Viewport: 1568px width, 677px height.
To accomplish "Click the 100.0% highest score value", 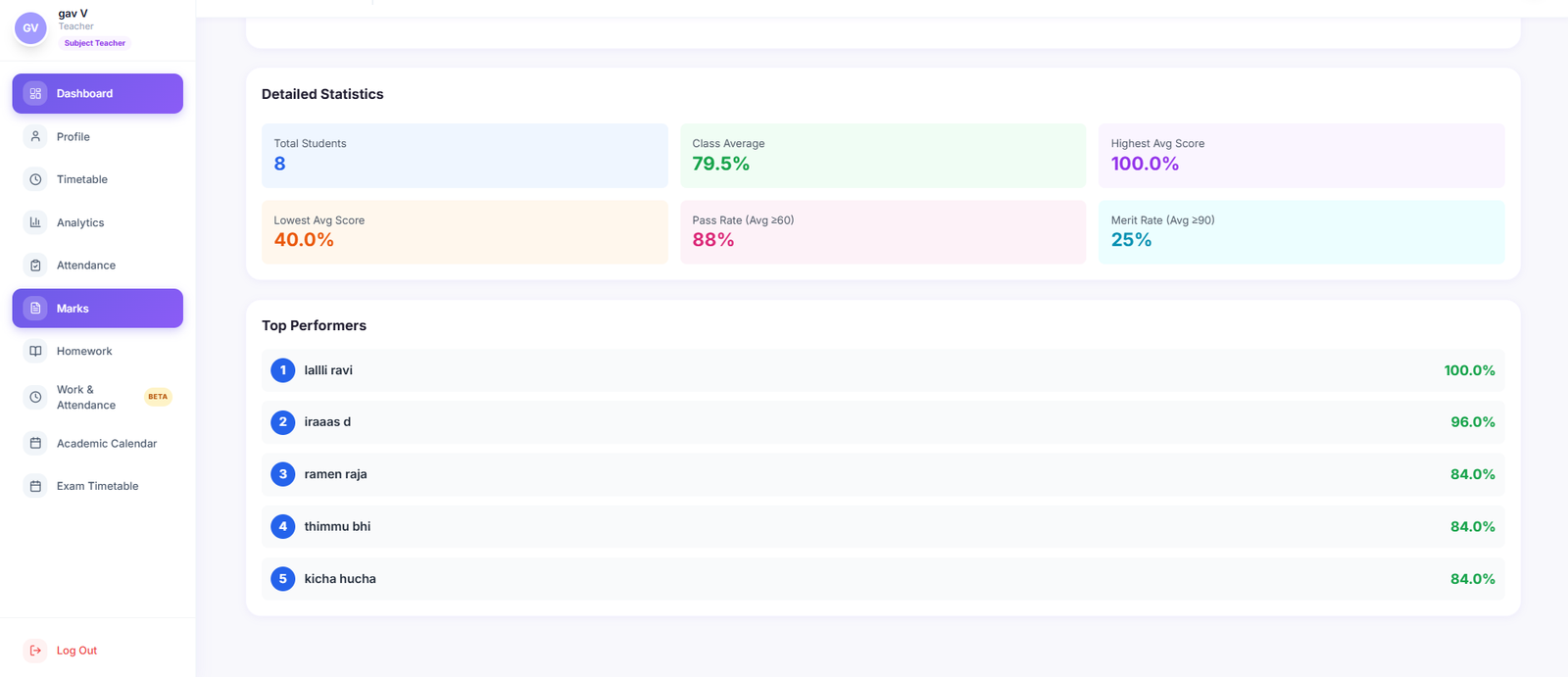I will tap(1145, 164).
